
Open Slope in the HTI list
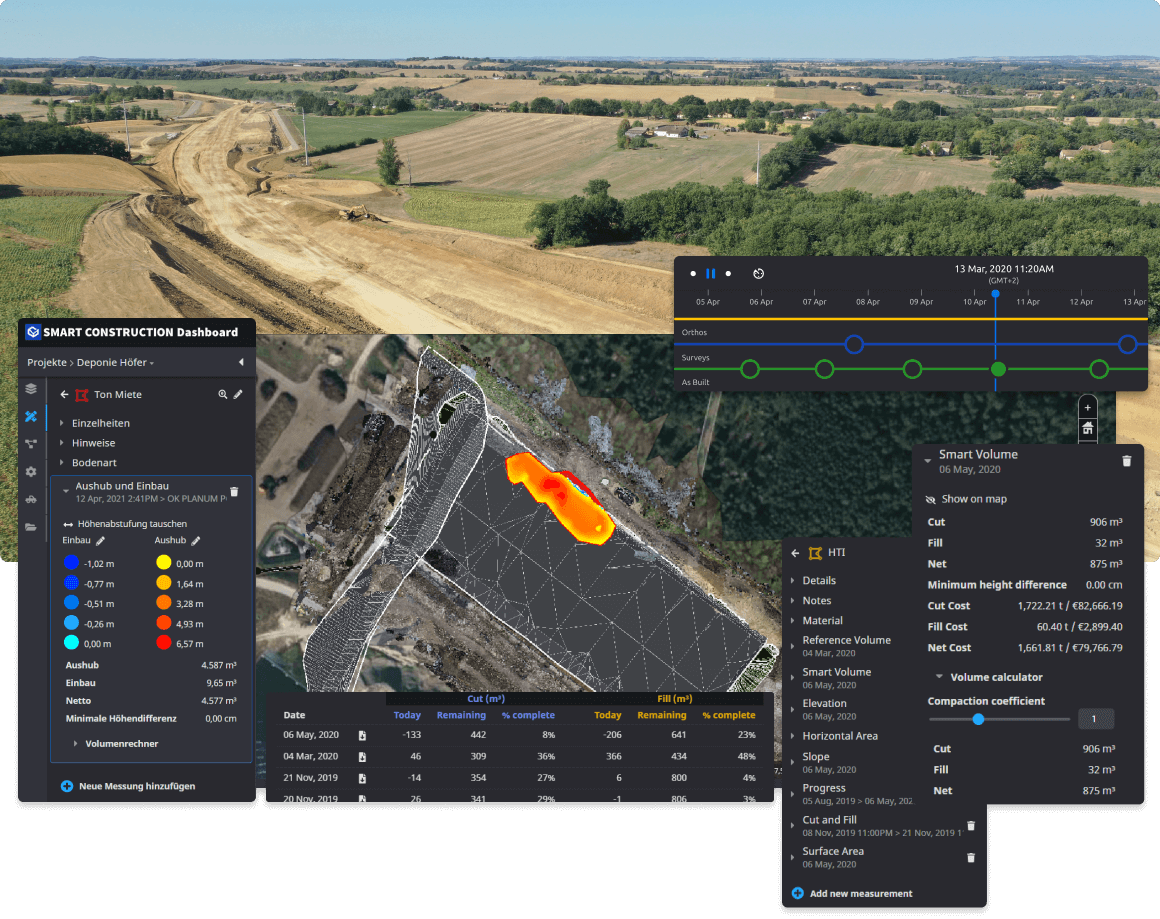tap(829, 762)
